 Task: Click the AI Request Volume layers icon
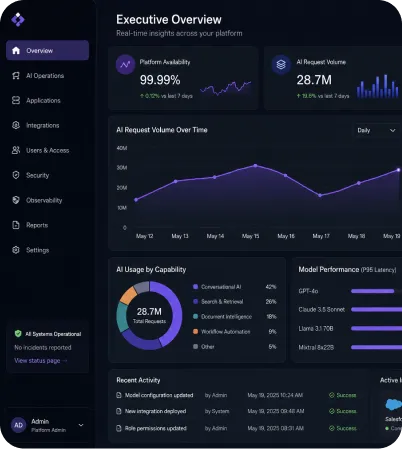tap(281, 64)
